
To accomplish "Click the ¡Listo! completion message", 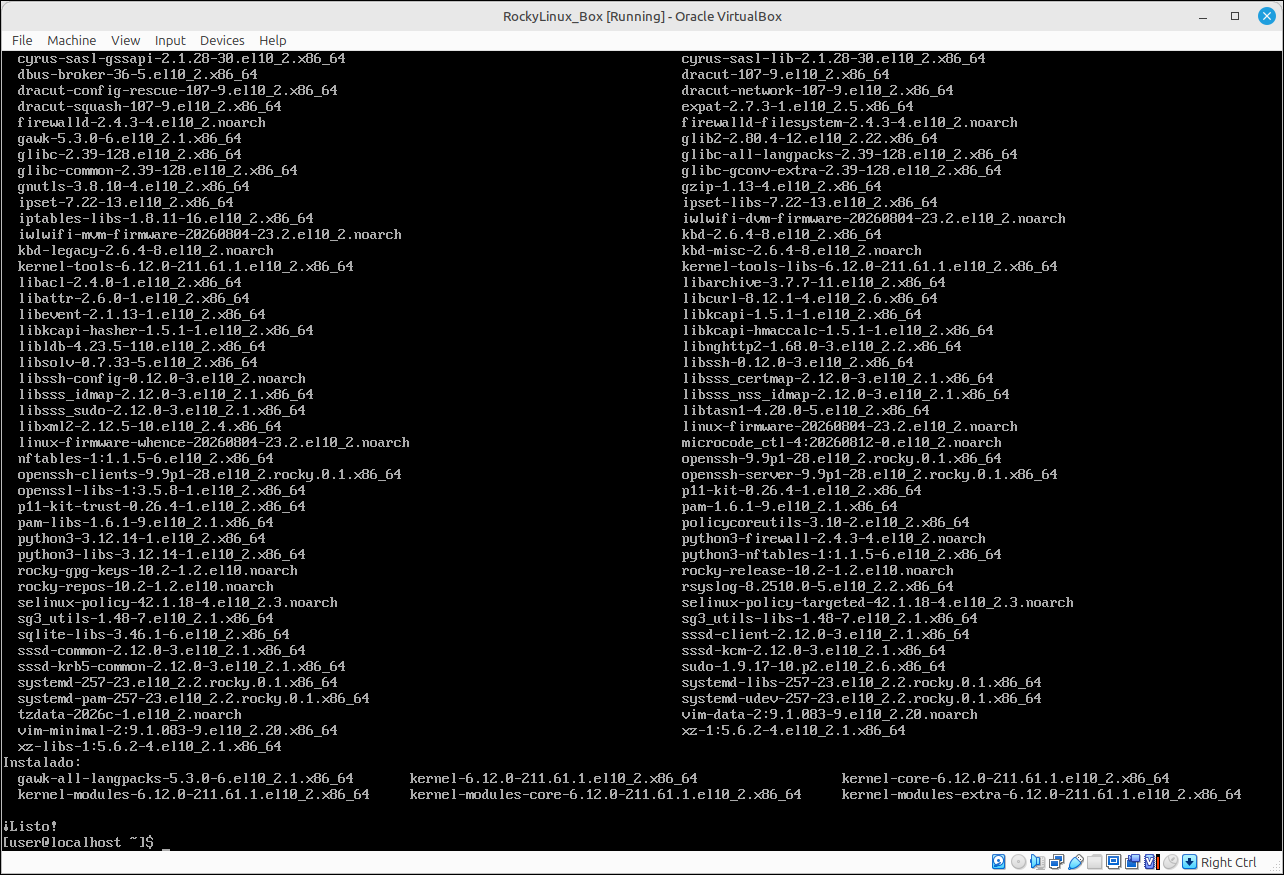I will tap(30, 826).
